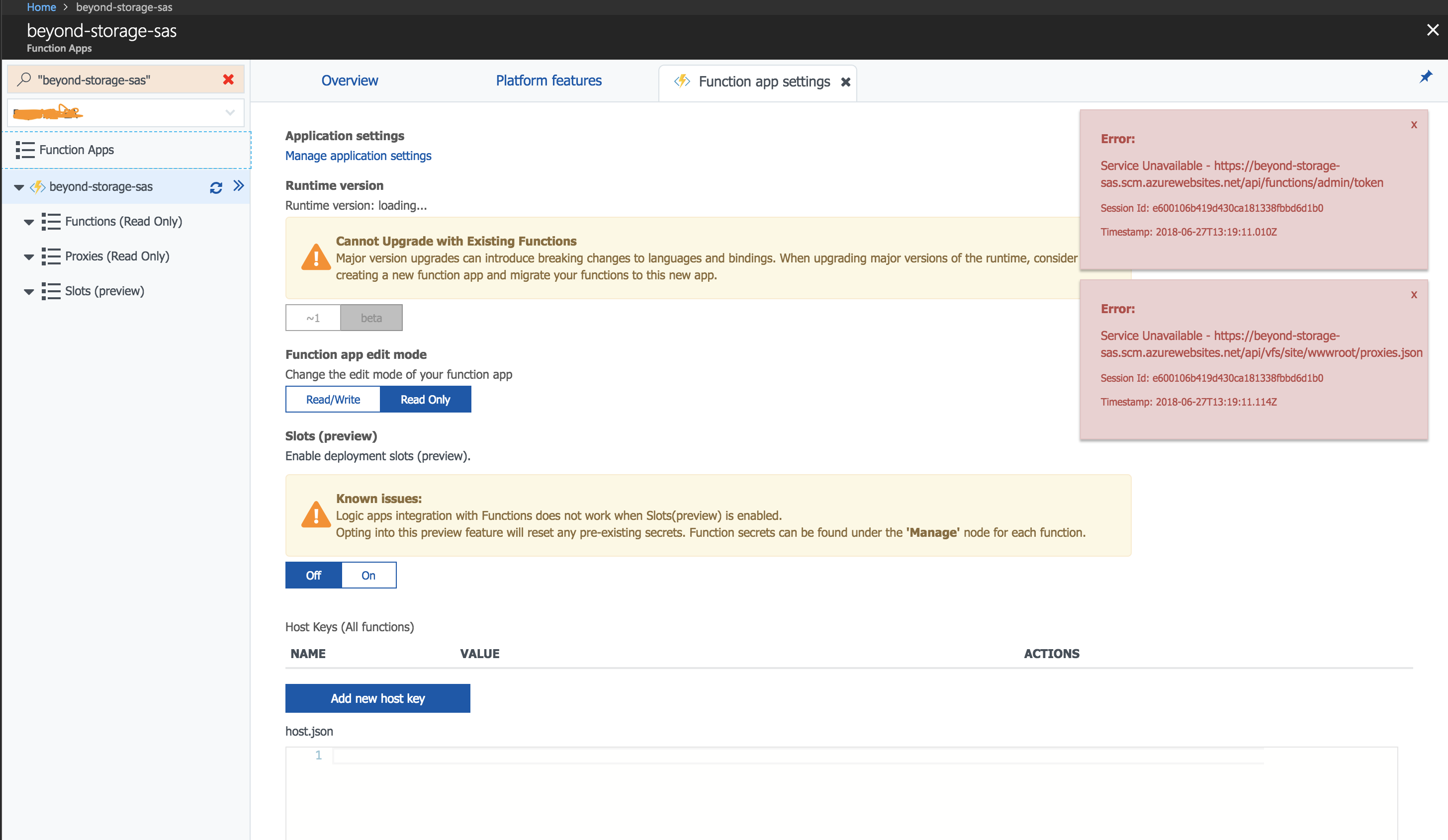Collapse the Functions (Read Only) tree node
This screenshot has height=840, width=1448.
[29, 222]
